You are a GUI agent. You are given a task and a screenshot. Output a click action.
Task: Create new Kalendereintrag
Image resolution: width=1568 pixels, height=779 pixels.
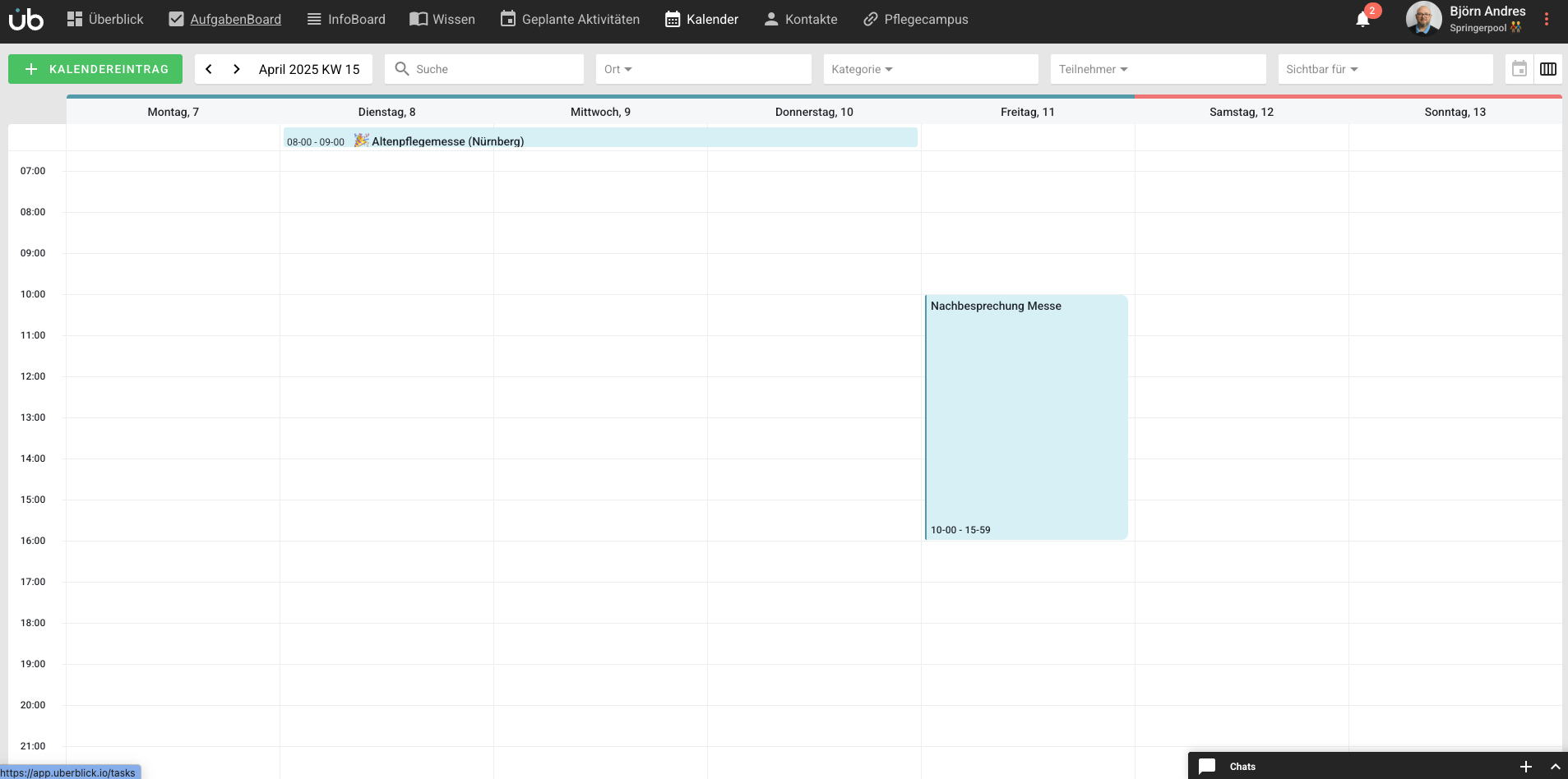tap(95, 69)
